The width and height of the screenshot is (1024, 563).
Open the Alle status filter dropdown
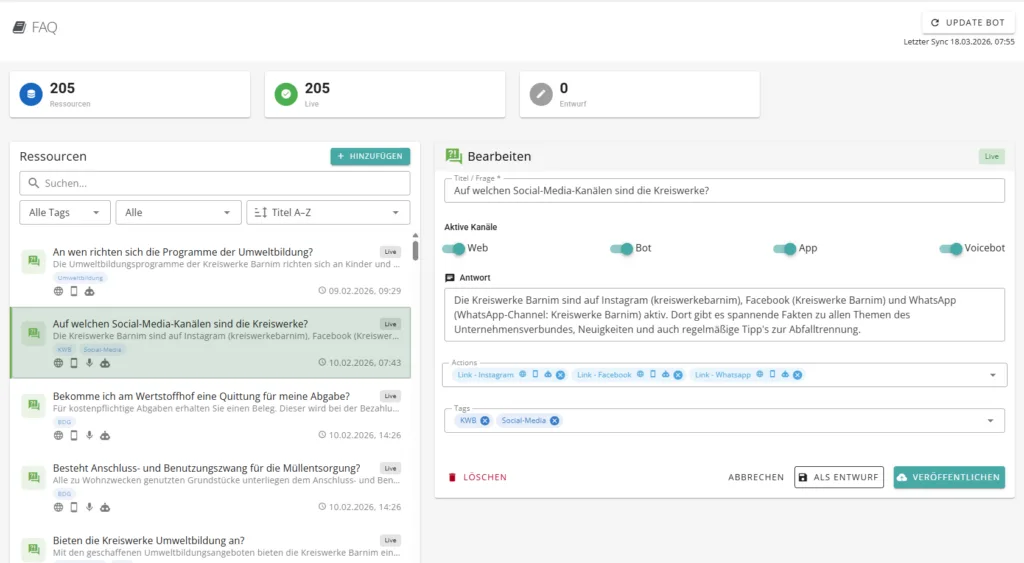[x=178, y=213]
